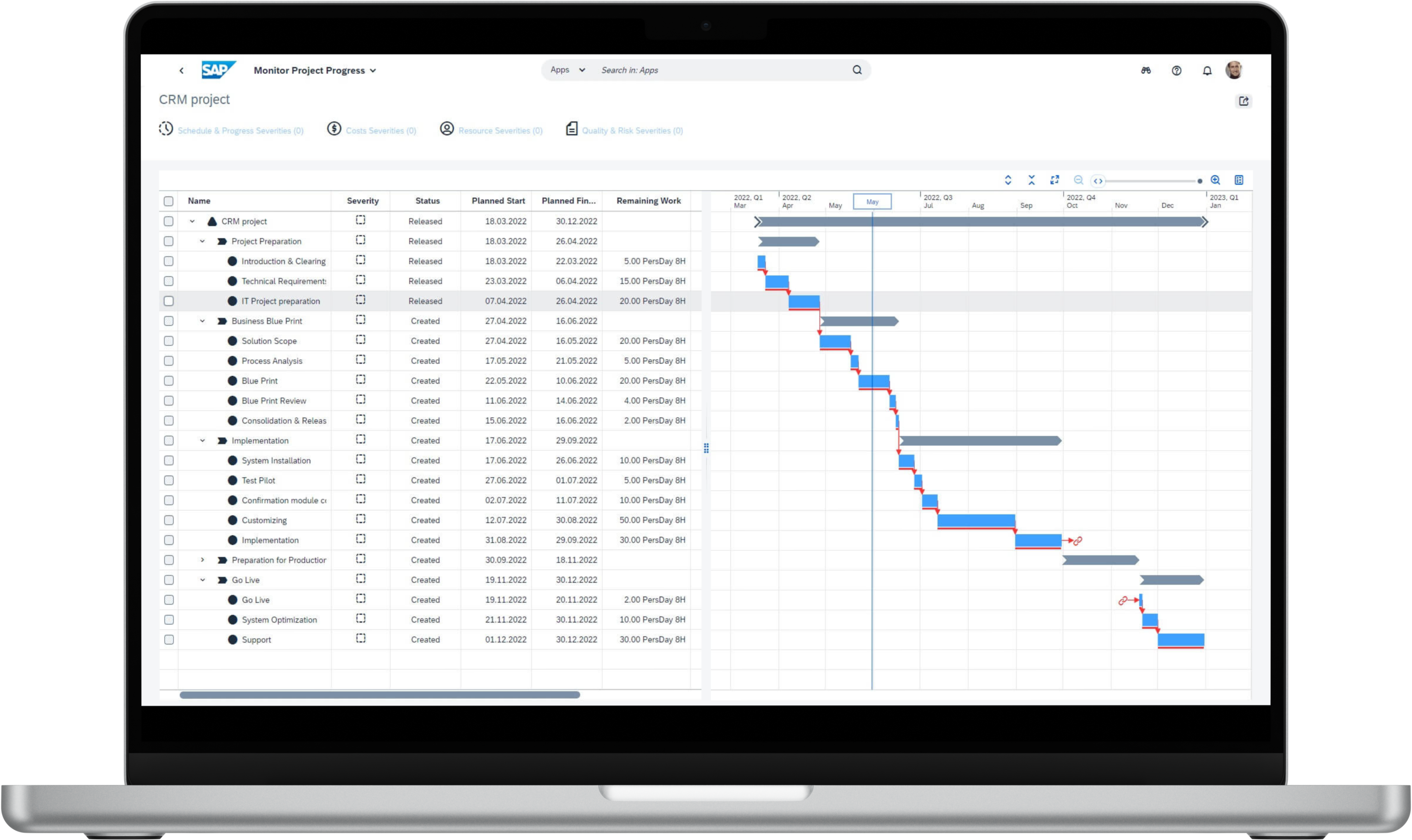Collapse the Business Blue Print phase

(202, 321)
